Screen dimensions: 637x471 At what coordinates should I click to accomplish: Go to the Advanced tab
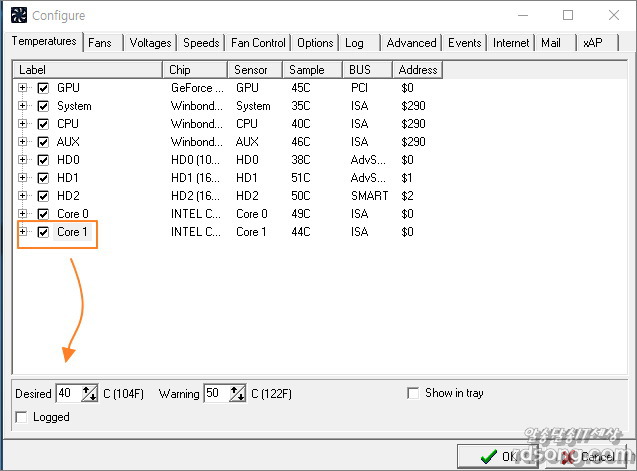coord(411,43)
